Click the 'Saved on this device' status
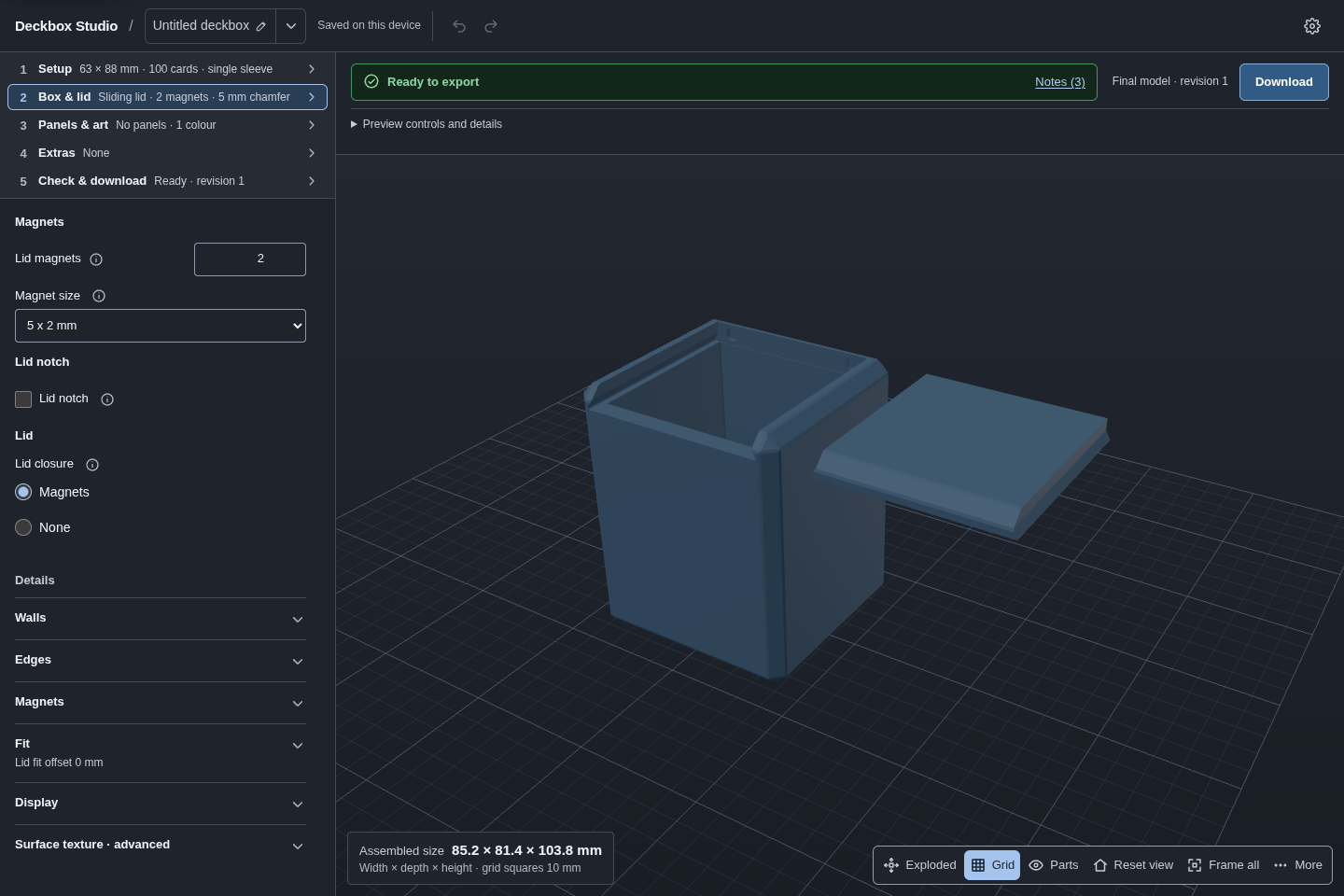The height and width of the screenshot is (896, 1344). coord(369,25)
